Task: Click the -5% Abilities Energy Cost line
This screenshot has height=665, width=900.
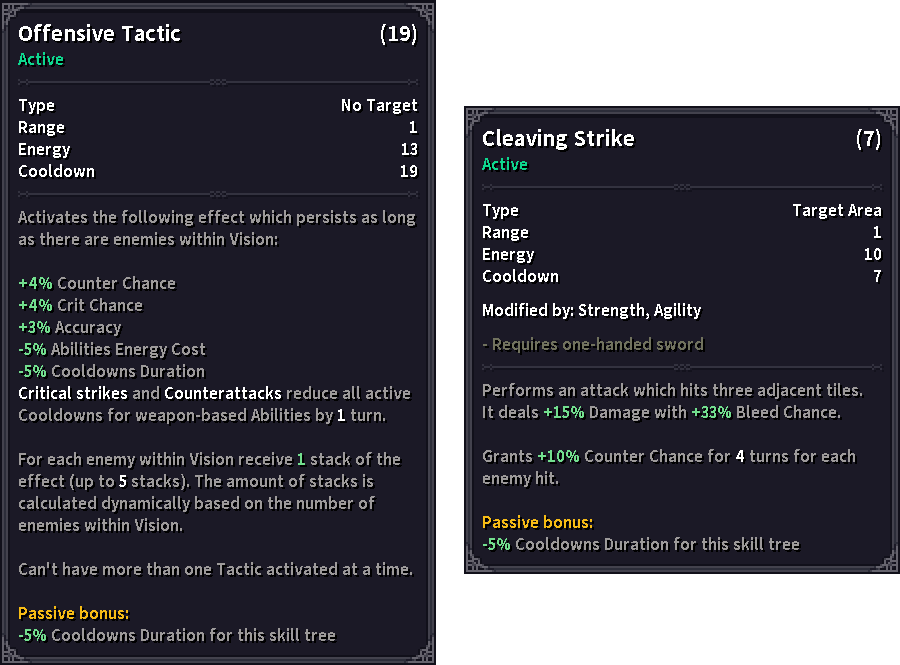Action: tap(112, 350)
